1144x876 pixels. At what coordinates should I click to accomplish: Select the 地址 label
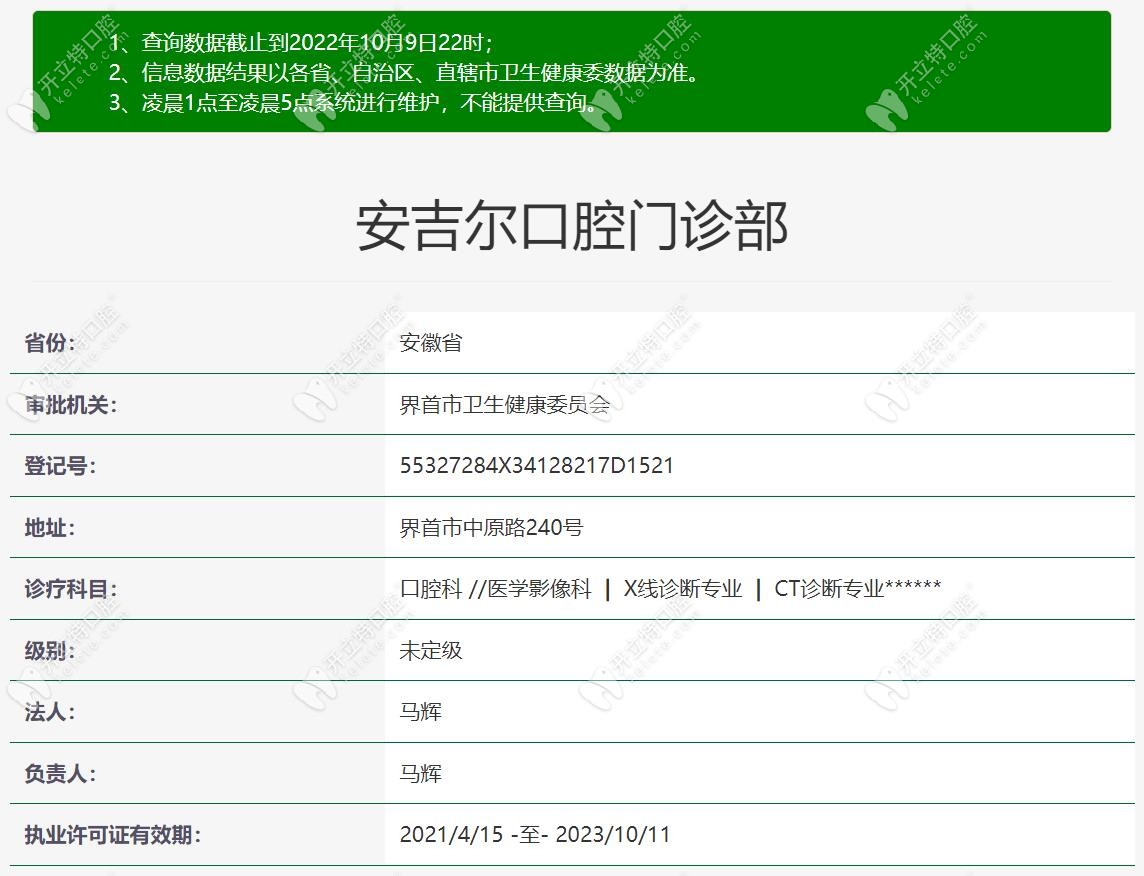[50, 527]
